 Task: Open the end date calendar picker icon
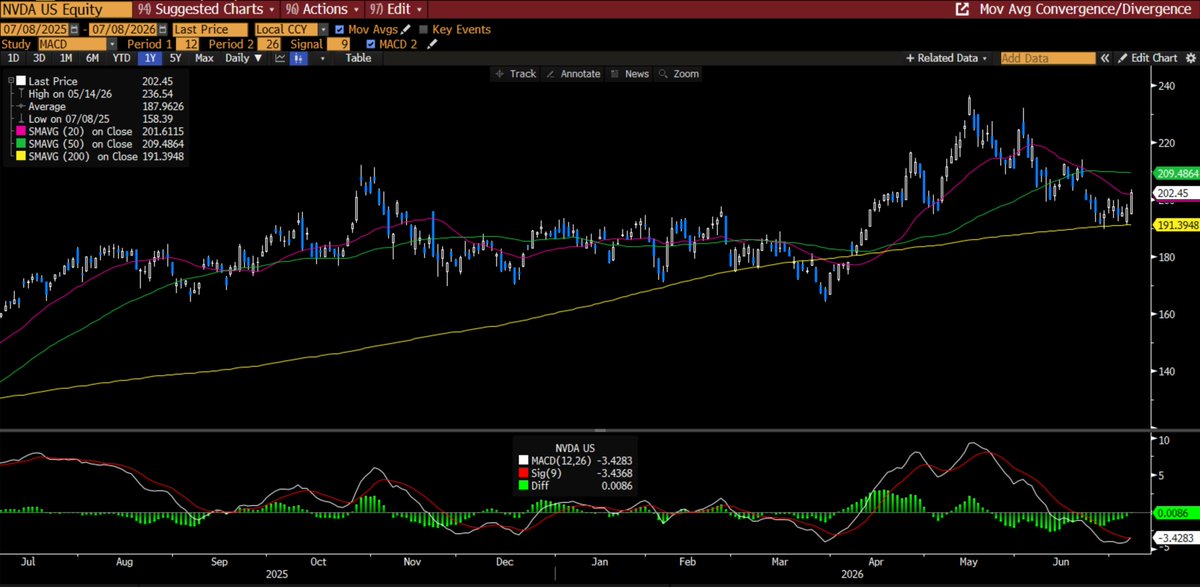pos(163,29)
